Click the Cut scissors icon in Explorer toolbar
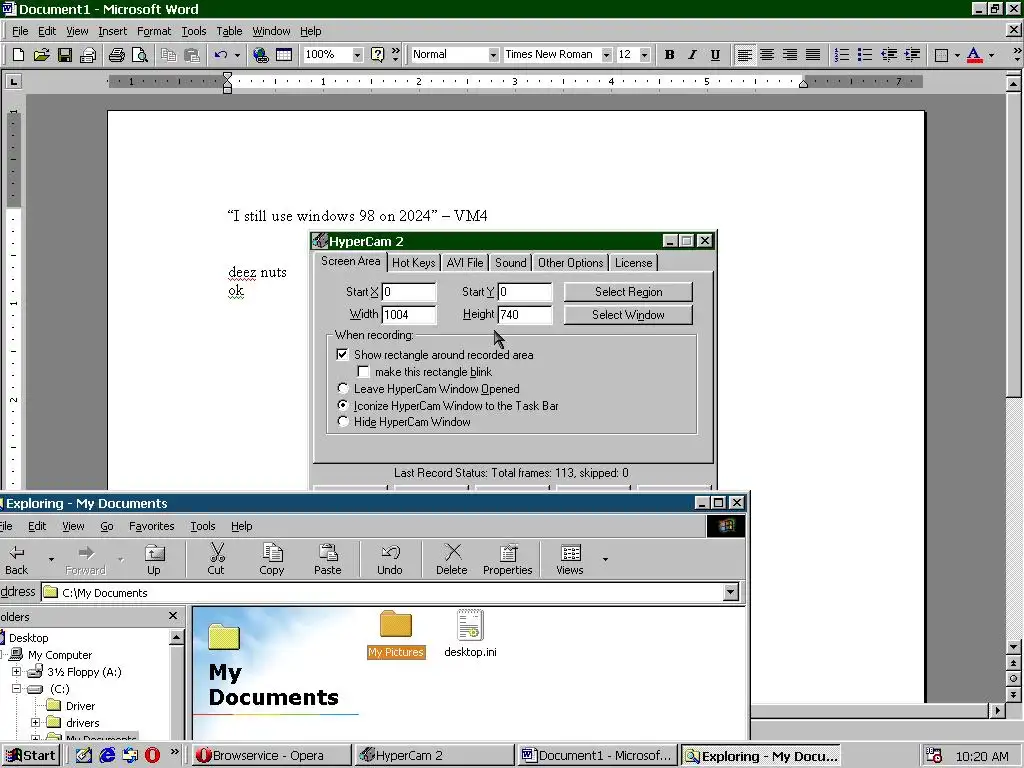 (x=216, y=559)
